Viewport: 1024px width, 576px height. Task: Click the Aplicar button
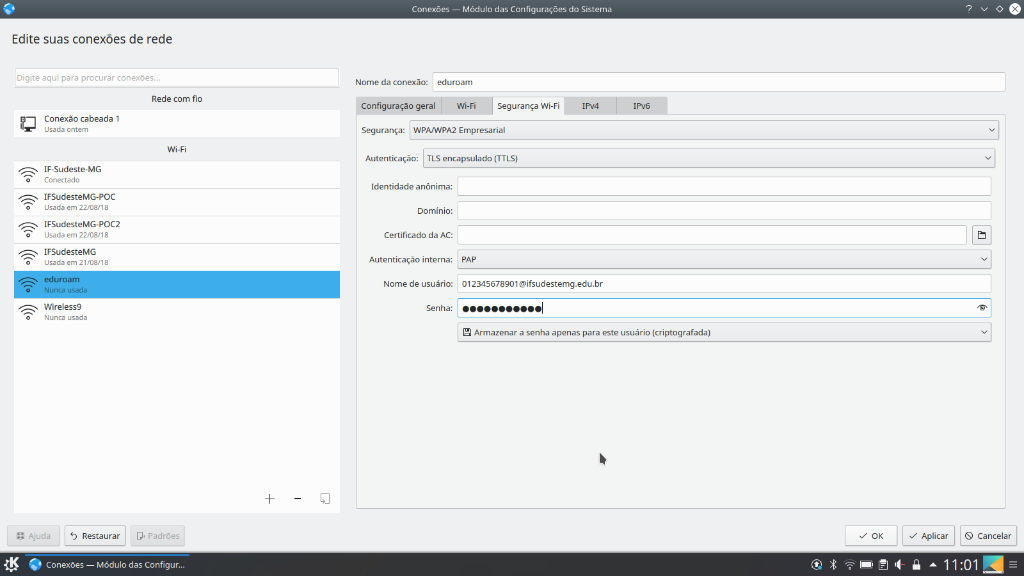coord(928,536)
